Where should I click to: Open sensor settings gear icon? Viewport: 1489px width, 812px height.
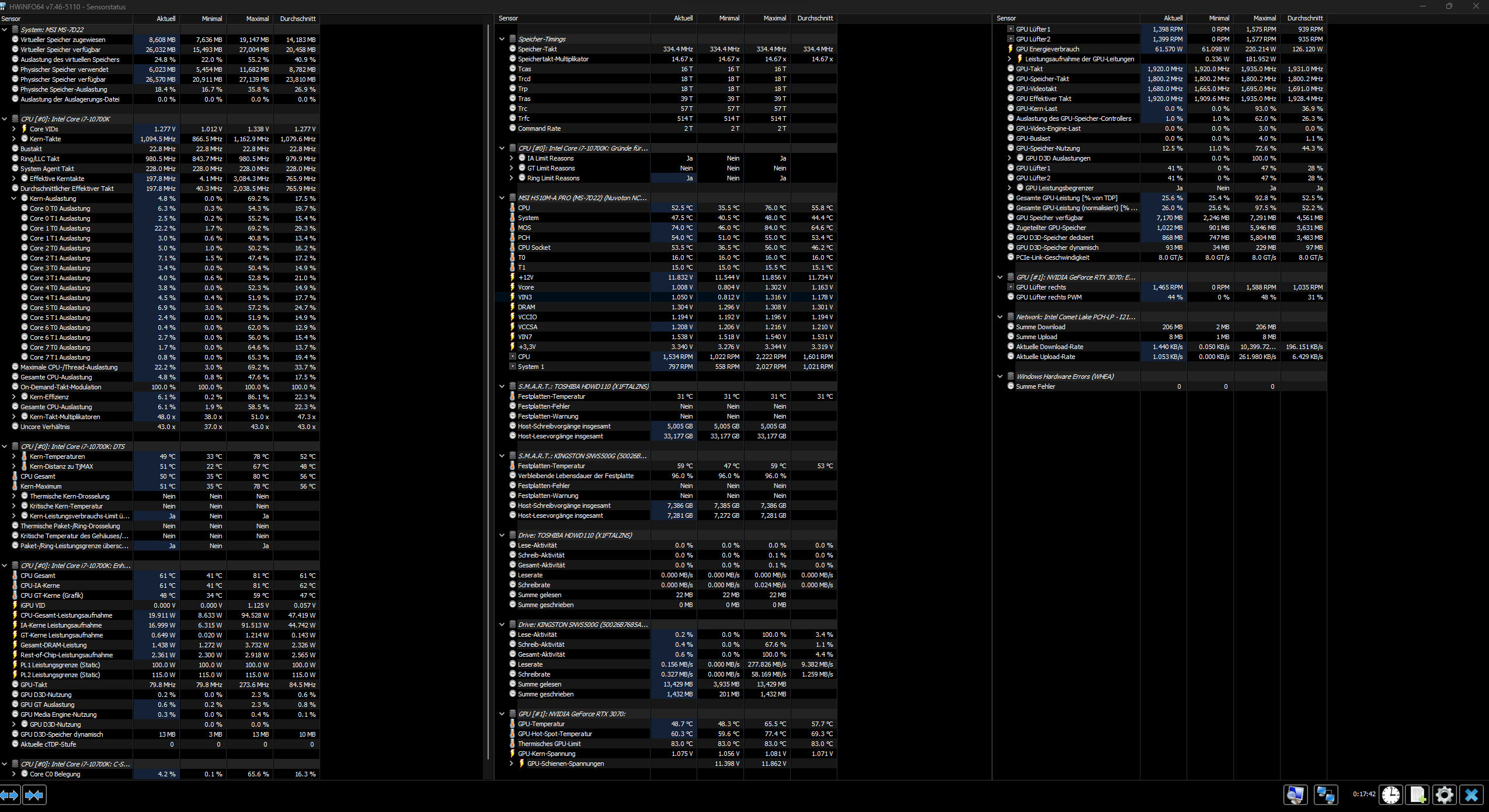[x=1445, y=794]
